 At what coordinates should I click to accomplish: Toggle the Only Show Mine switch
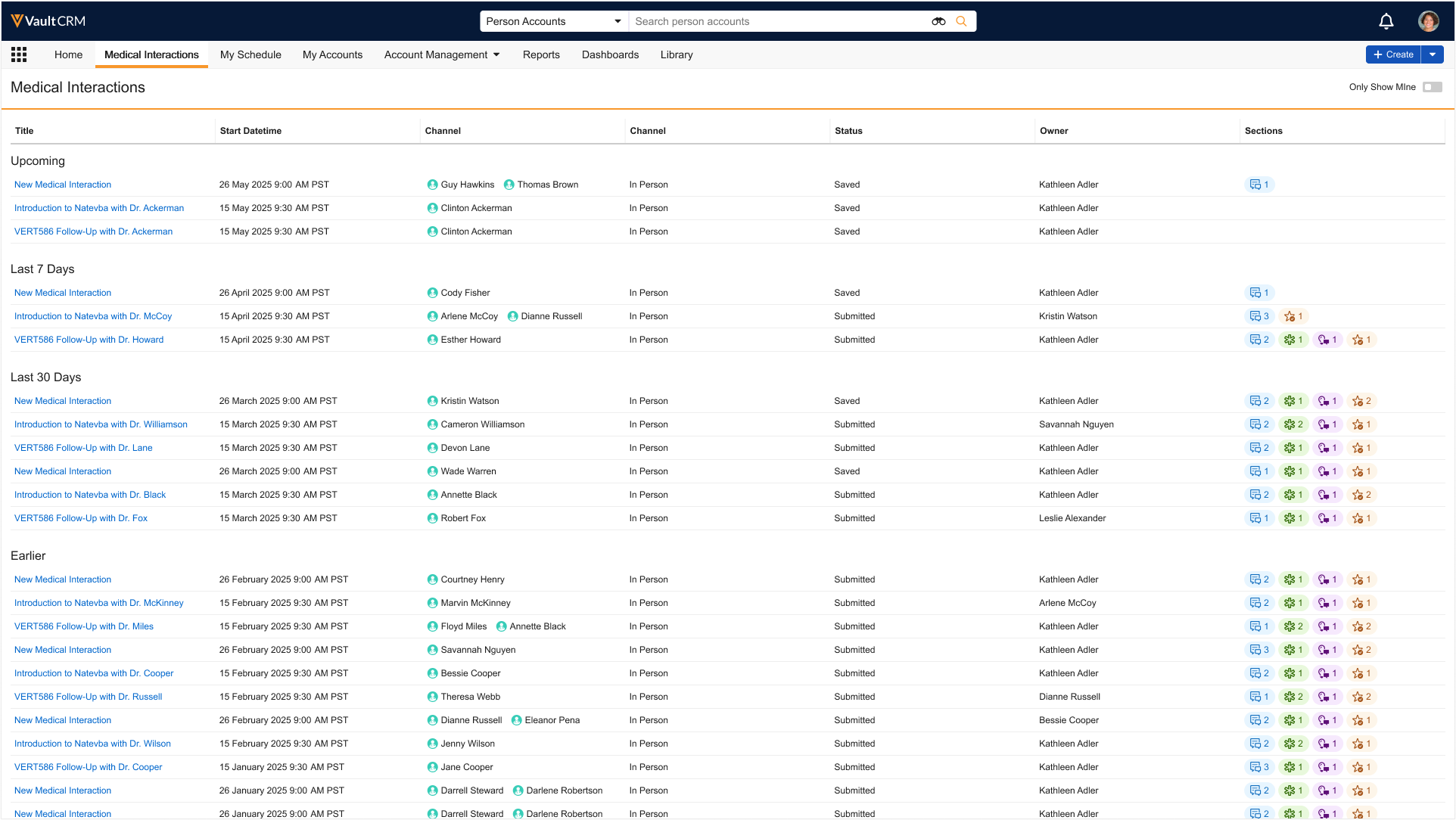point(1432,87)
